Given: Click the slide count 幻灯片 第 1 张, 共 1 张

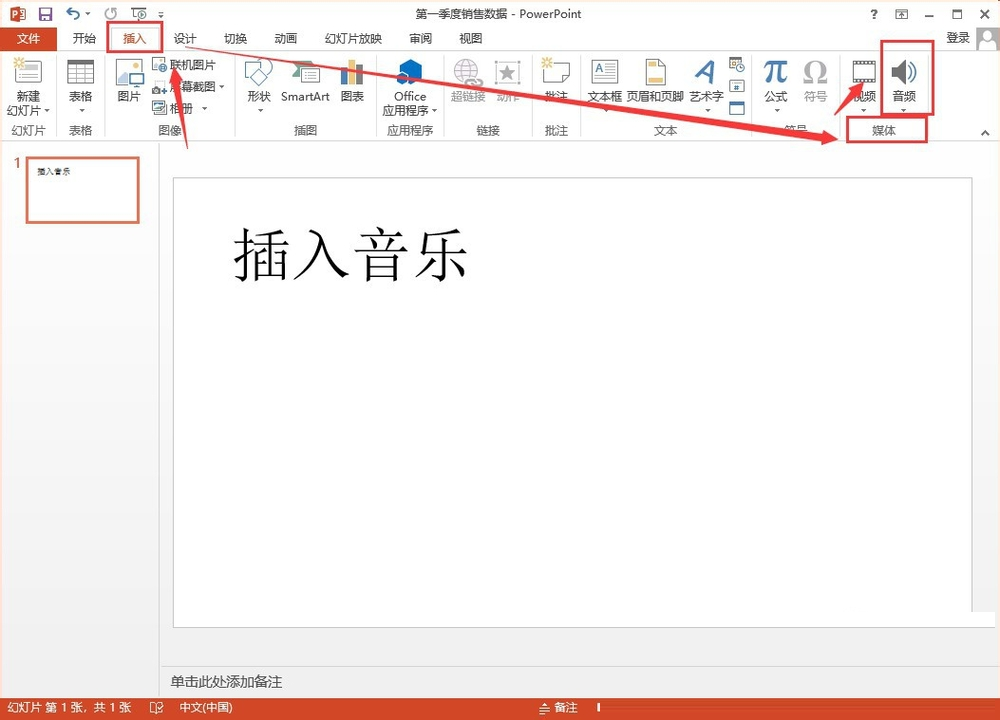Looking at the screenshot, I should 69,707.
